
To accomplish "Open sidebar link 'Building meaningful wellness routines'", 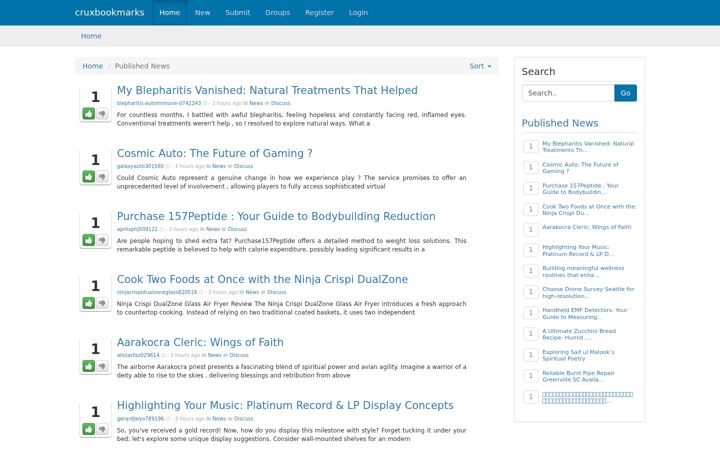I will (x=583, y=271).
